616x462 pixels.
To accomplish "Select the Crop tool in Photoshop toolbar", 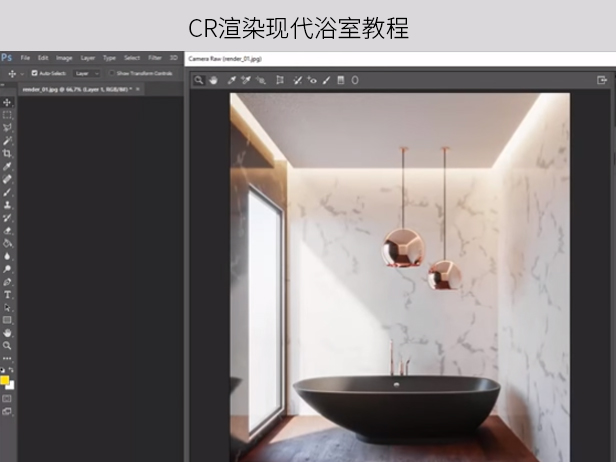I will click(7, 153).
